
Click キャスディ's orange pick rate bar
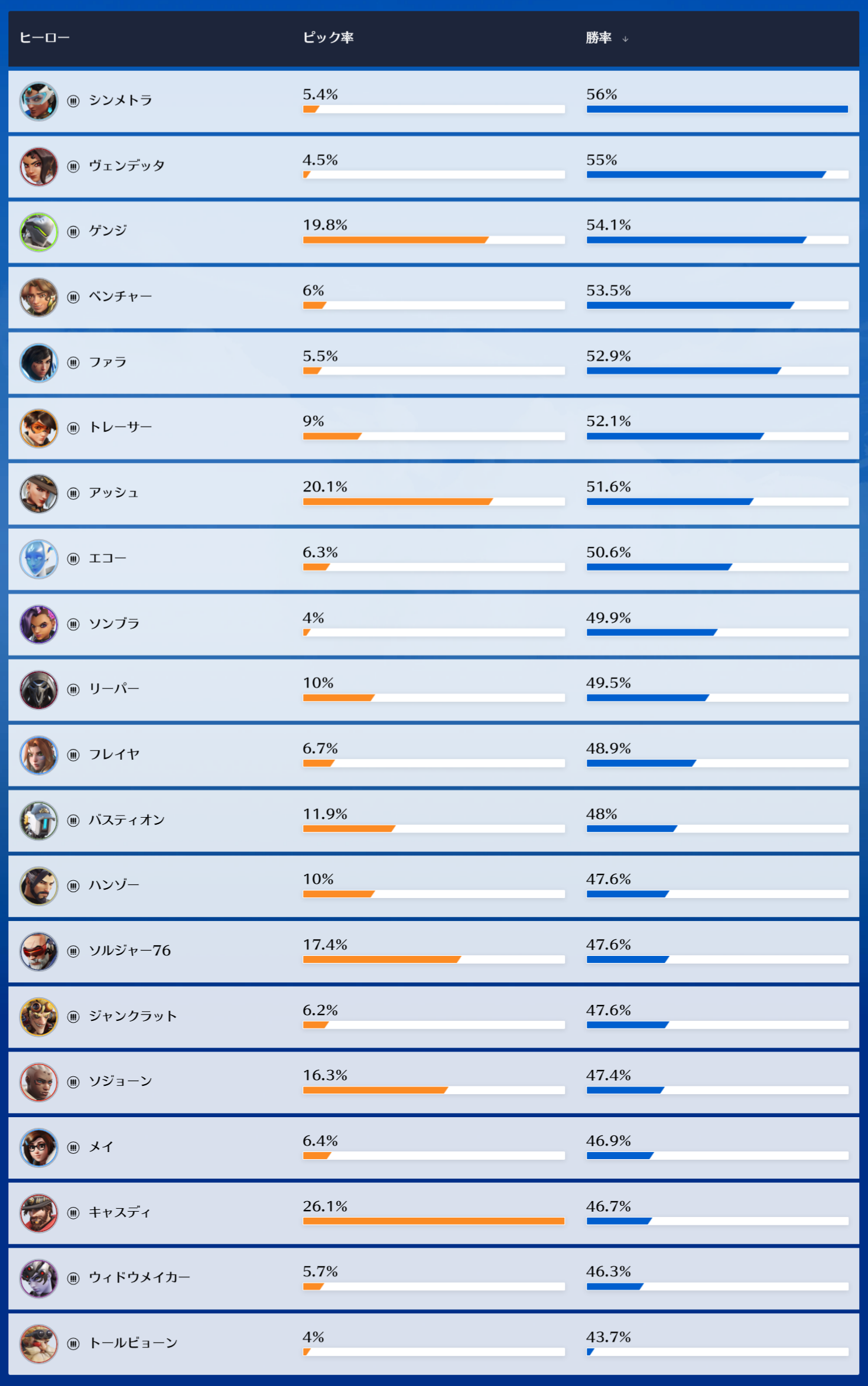click(433, 1221)
